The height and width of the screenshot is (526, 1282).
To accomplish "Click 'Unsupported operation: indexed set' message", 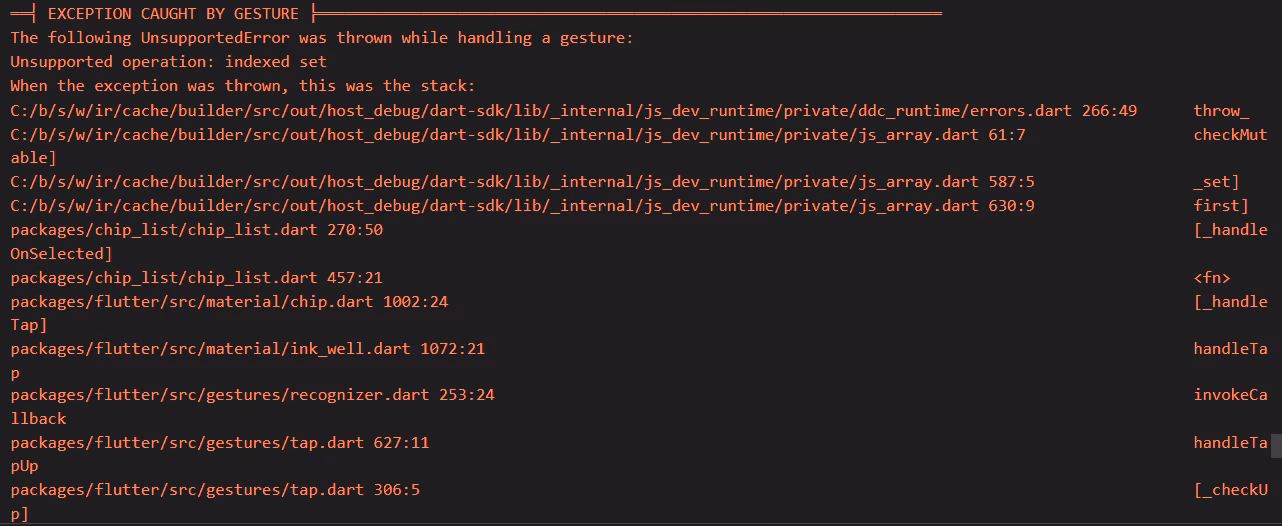I will click(x=169, y=62).
